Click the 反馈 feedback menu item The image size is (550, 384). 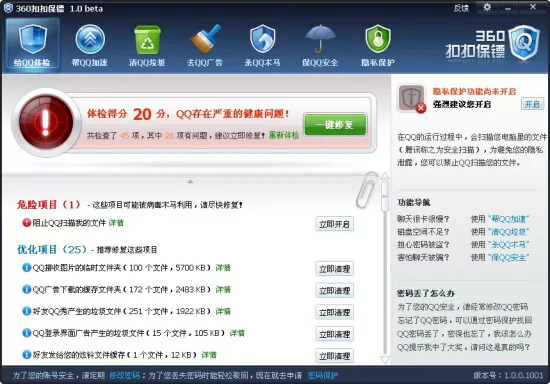click(461, 8)
